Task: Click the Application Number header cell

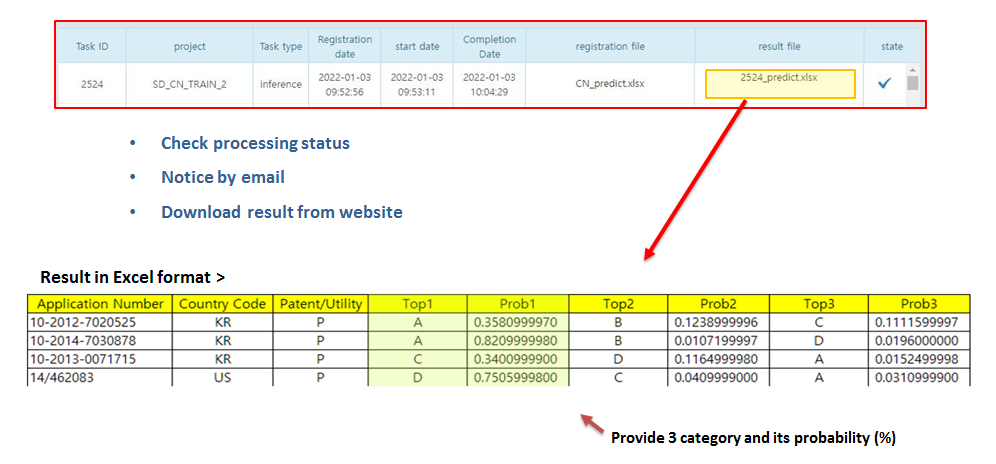Action: click(100, 304)
